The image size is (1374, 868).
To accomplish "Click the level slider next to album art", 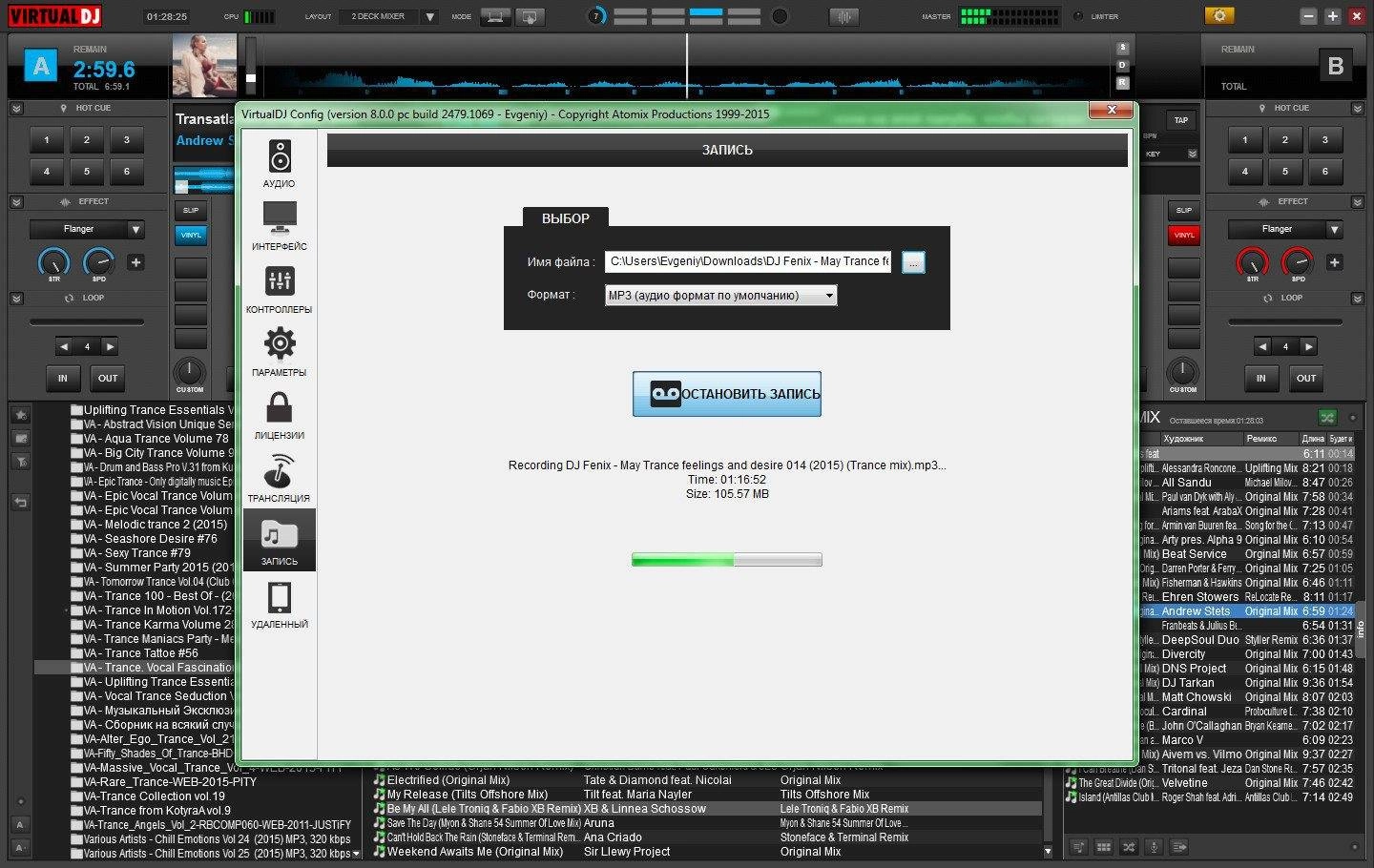I will pyautogui.click(x=251, y=65).
